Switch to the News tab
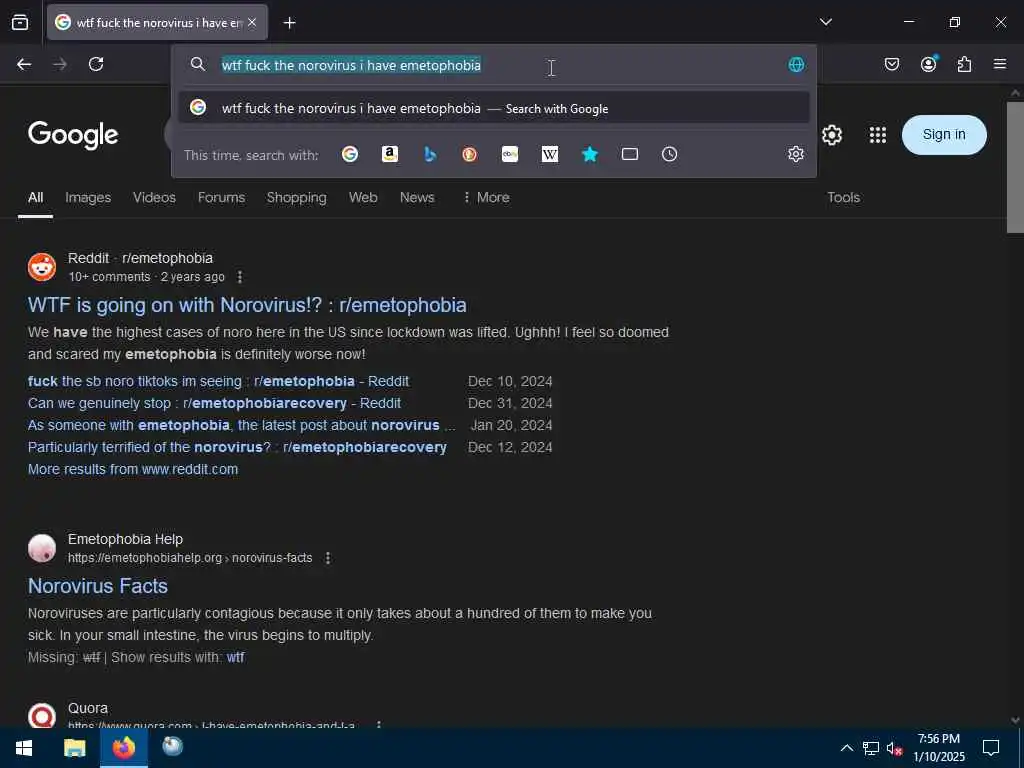The image size is (1024, 768). (x=417, y=197)
